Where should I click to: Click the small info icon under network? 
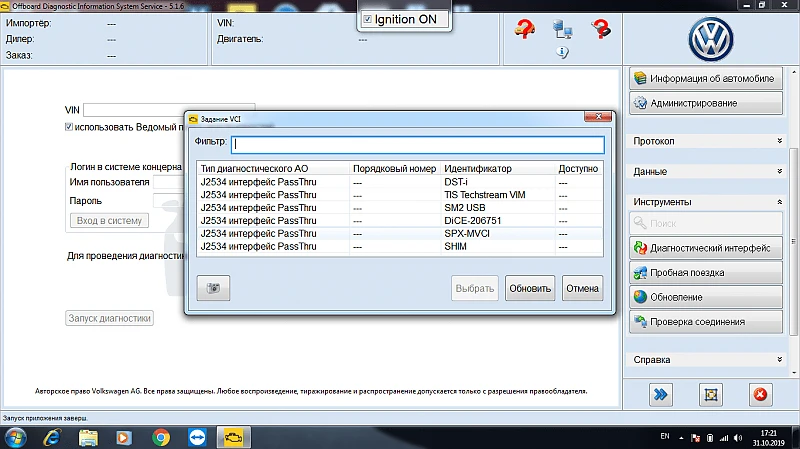click(x=562, y=52)
